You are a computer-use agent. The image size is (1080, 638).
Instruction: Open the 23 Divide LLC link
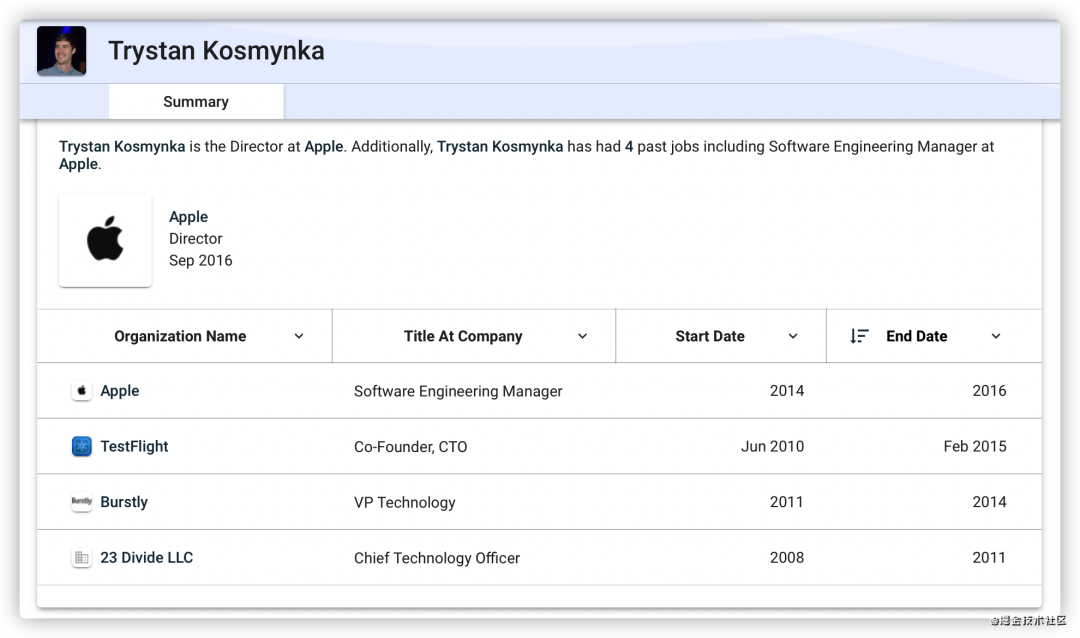(147, 558)
